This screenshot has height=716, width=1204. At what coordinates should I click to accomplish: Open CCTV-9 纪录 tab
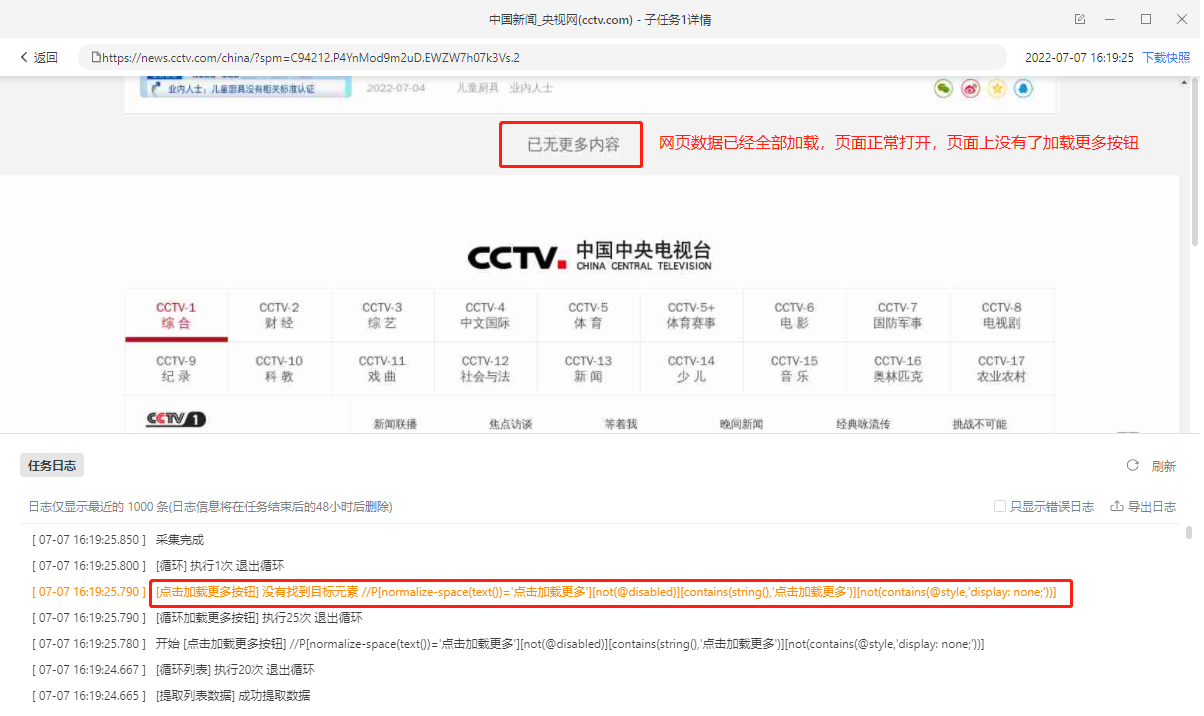point(176,368)
